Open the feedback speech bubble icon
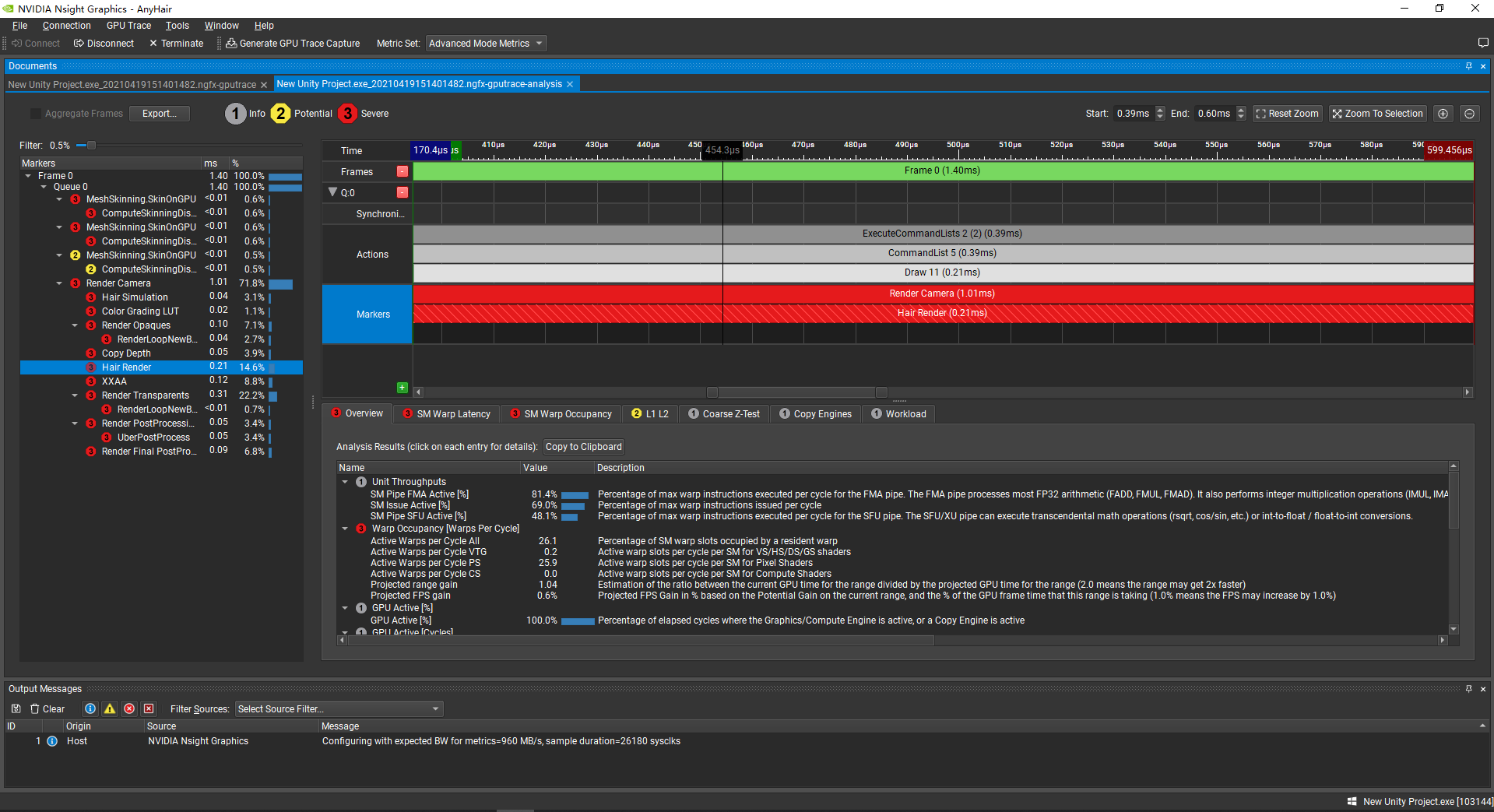The image size is (1494, 812). 1482,43
